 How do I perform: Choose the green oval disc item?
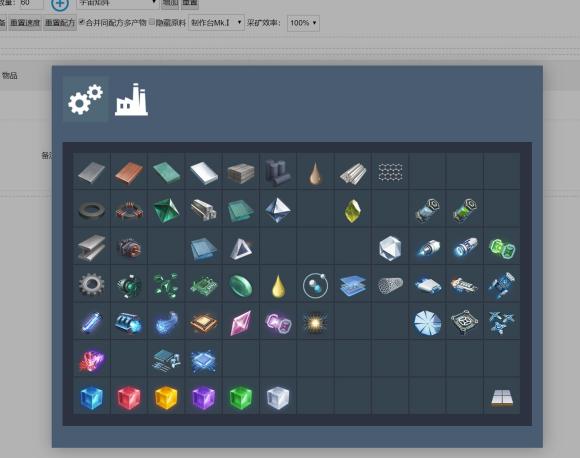[241, 286]
